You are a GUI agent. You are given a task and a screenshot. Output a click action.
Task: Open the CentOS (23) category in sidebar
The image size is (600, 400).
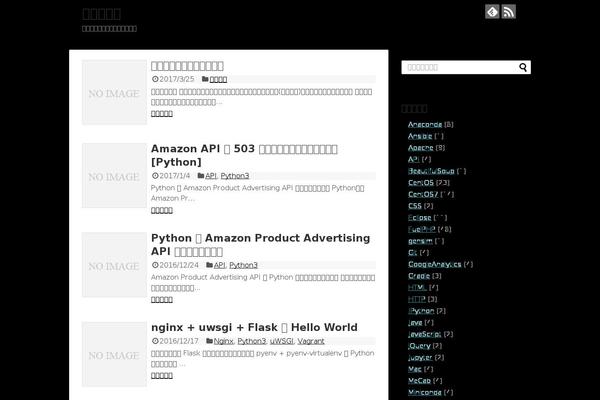421,183
